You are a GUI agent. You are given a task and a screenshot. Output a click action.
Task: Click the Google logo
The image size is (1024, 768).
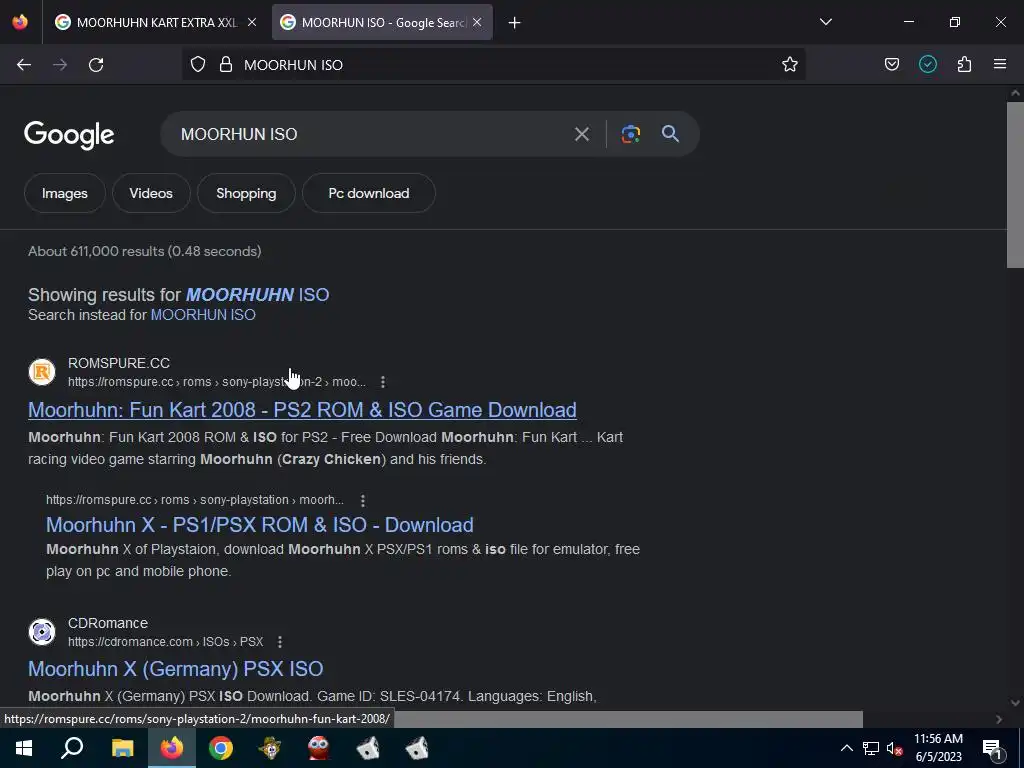click(69, 135)
